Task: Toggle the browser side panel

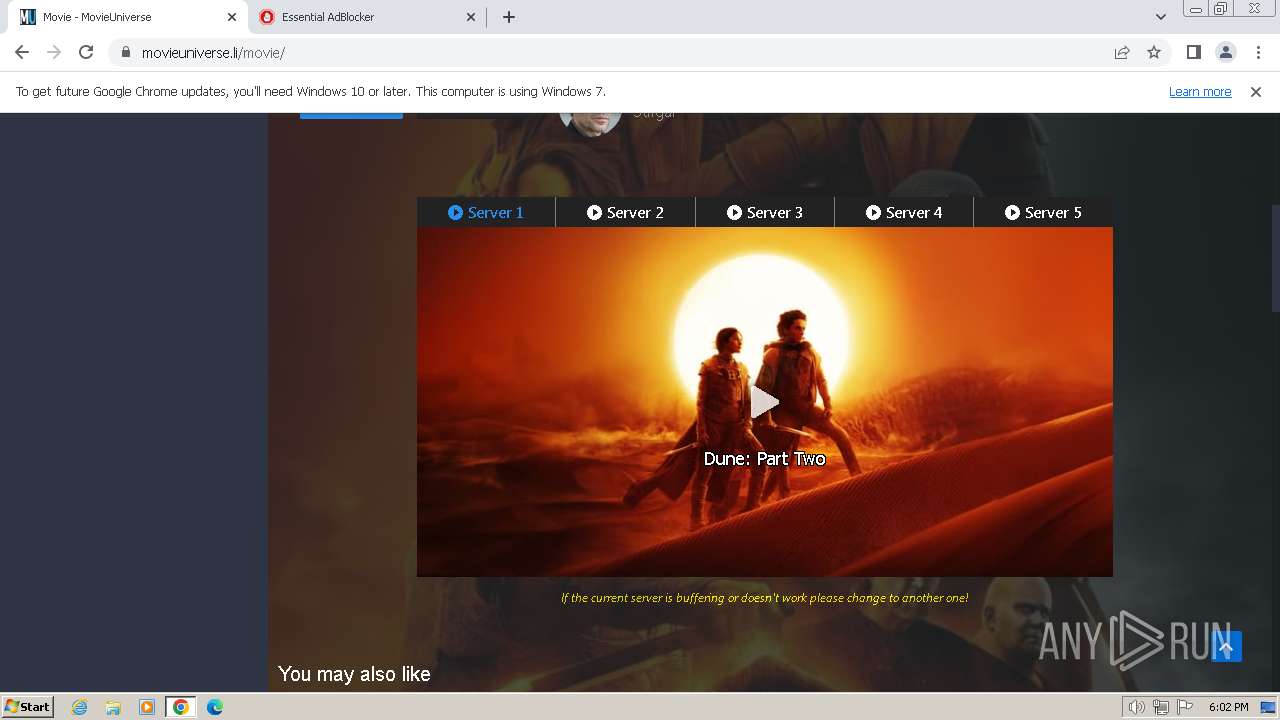Action: click(1193, 53)
